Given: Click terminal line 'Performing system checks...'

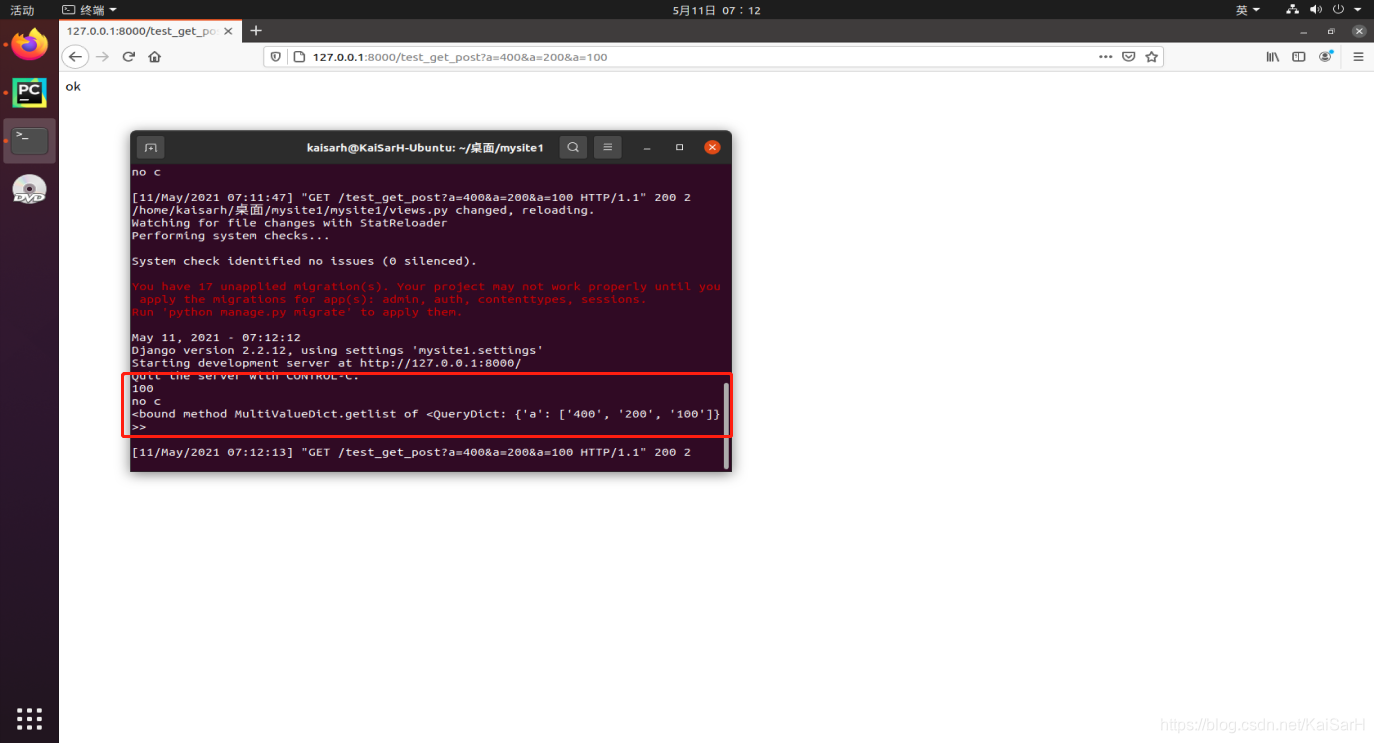Looking at the screenshot, I should point(230,236).
